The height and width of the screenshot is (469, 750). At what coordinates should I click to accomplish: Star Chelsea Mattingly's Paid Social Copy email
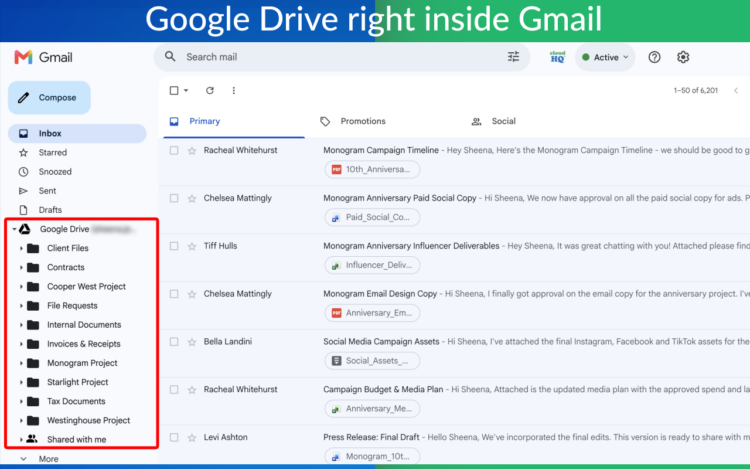tap(192, 198)
